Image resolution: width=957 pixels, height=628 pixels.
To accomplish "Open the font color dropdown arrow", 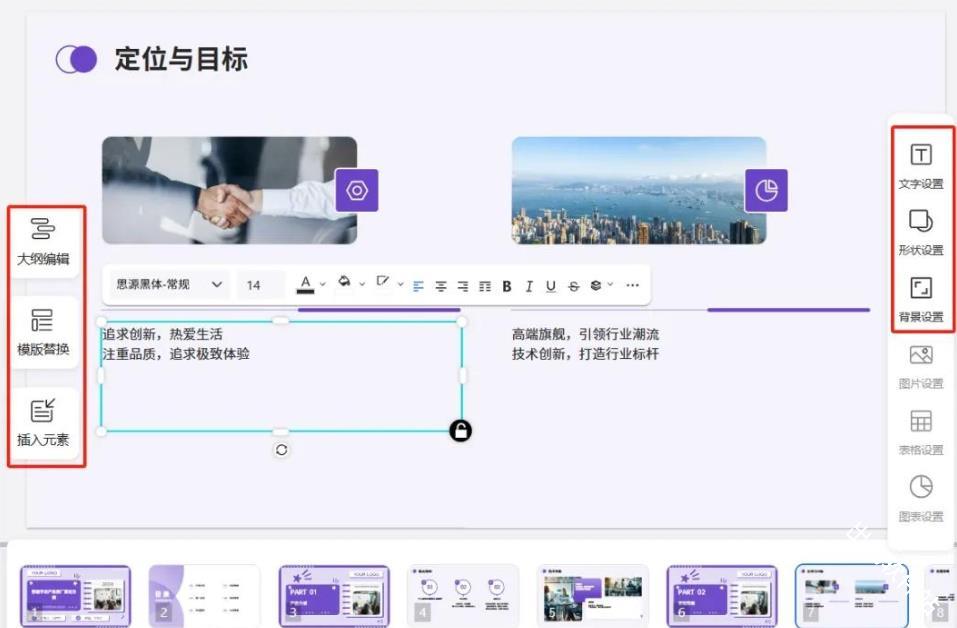I will pyautogui.click(x=323, y=285).
